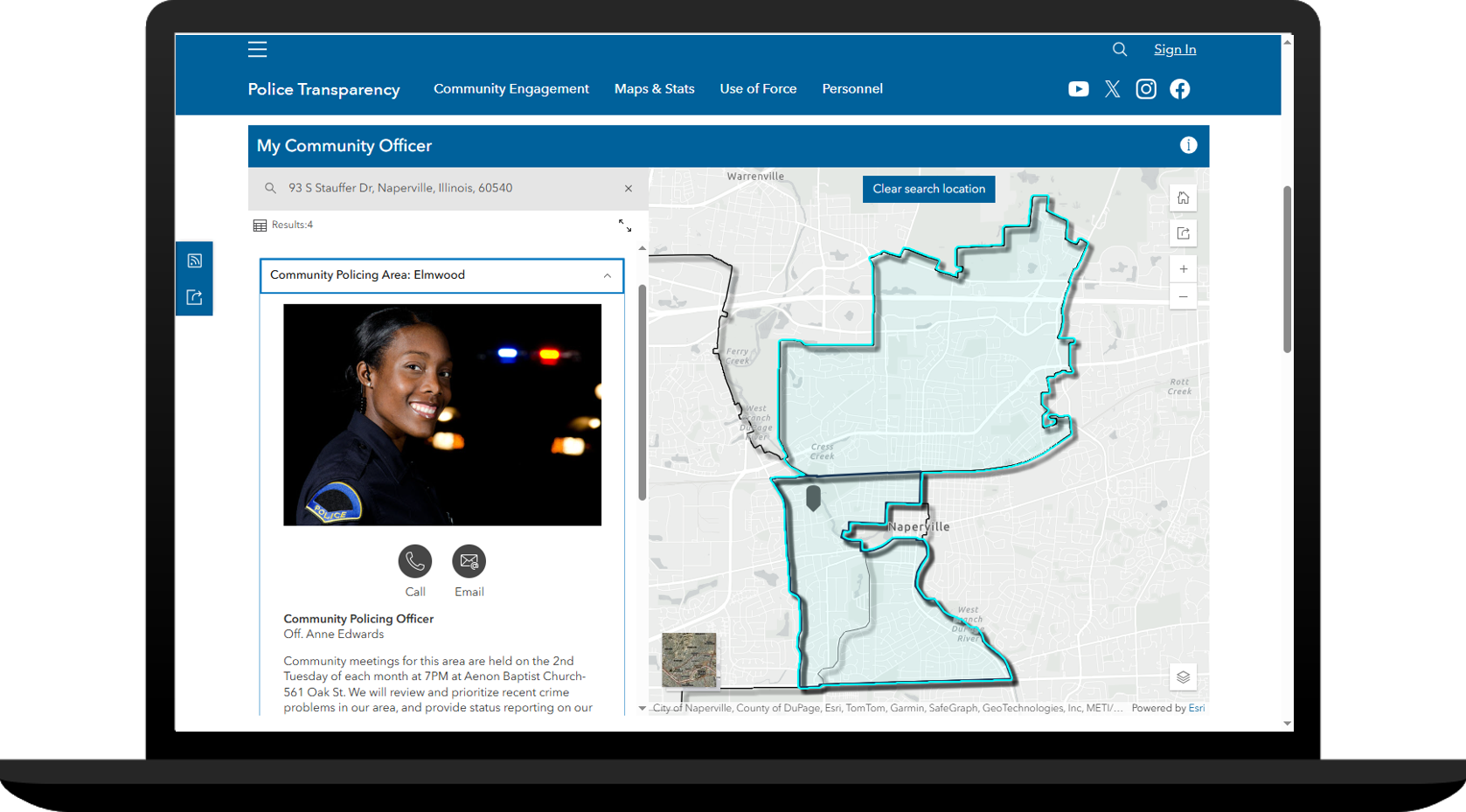Click the address search input field
The width and height of the screenshot is (1466, 812).
click(x=448, y=189)
